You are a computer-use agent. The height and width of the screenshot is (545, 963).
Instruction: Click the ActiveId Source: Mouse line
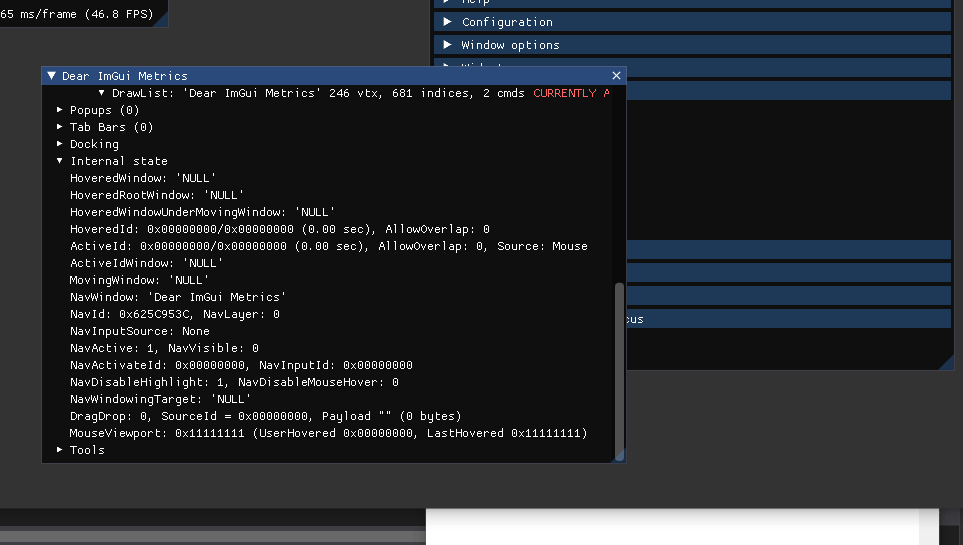[x=329, y=246]
